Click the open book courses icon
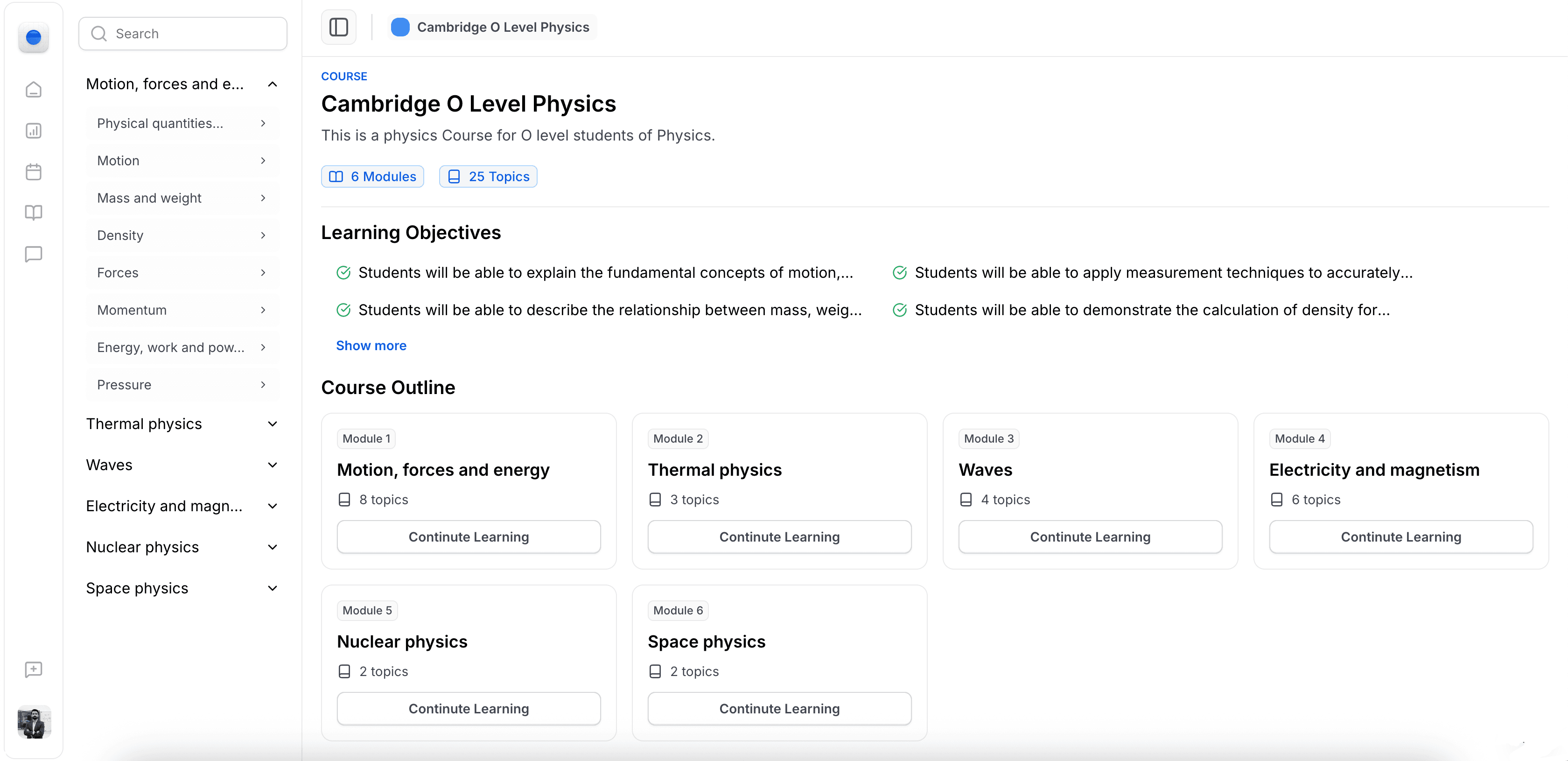Screen dimensions: 1568x761 (x=34, y=212)
